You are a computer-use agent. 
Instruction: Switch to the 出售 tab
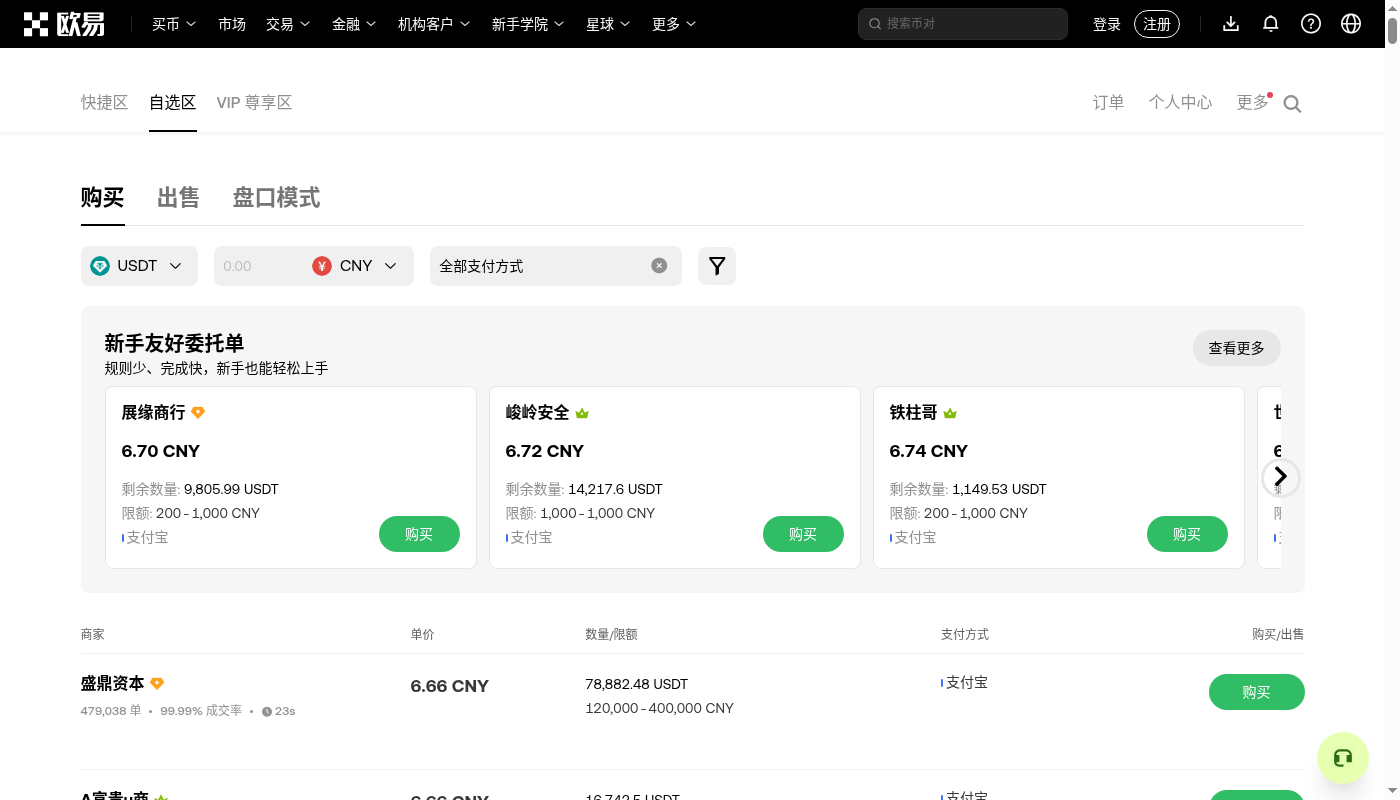[178, 197]
